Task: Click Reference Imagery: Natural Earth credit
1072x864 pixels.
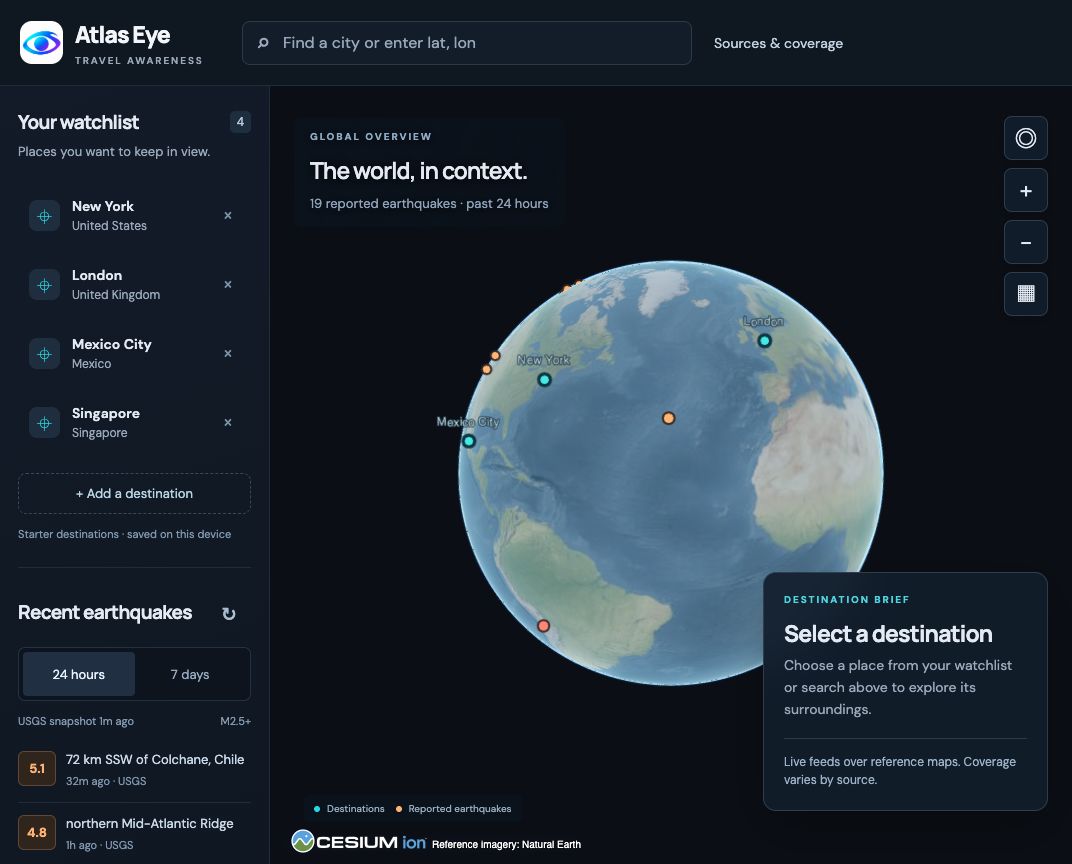Action: point(507,844)
